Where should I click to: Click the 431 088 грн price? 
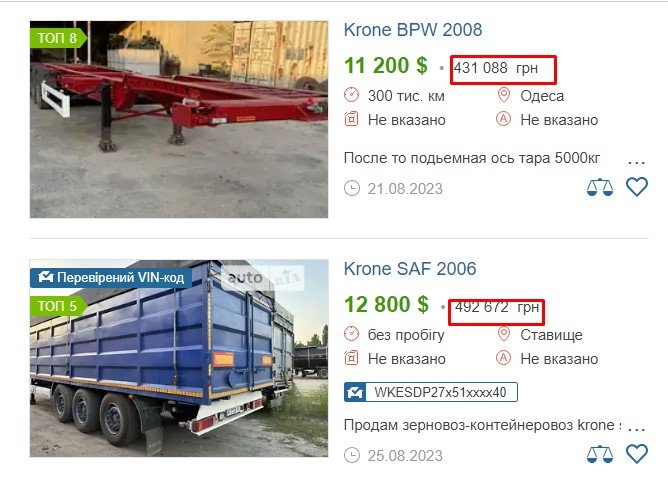[x=496, y=68]
